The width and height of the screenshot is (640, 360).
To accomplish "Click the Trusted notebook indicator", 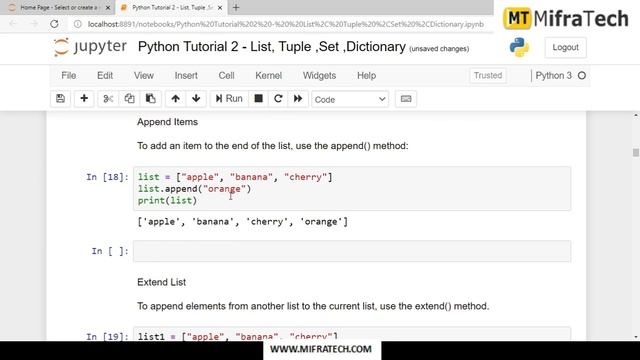I will tap(488, 76).
